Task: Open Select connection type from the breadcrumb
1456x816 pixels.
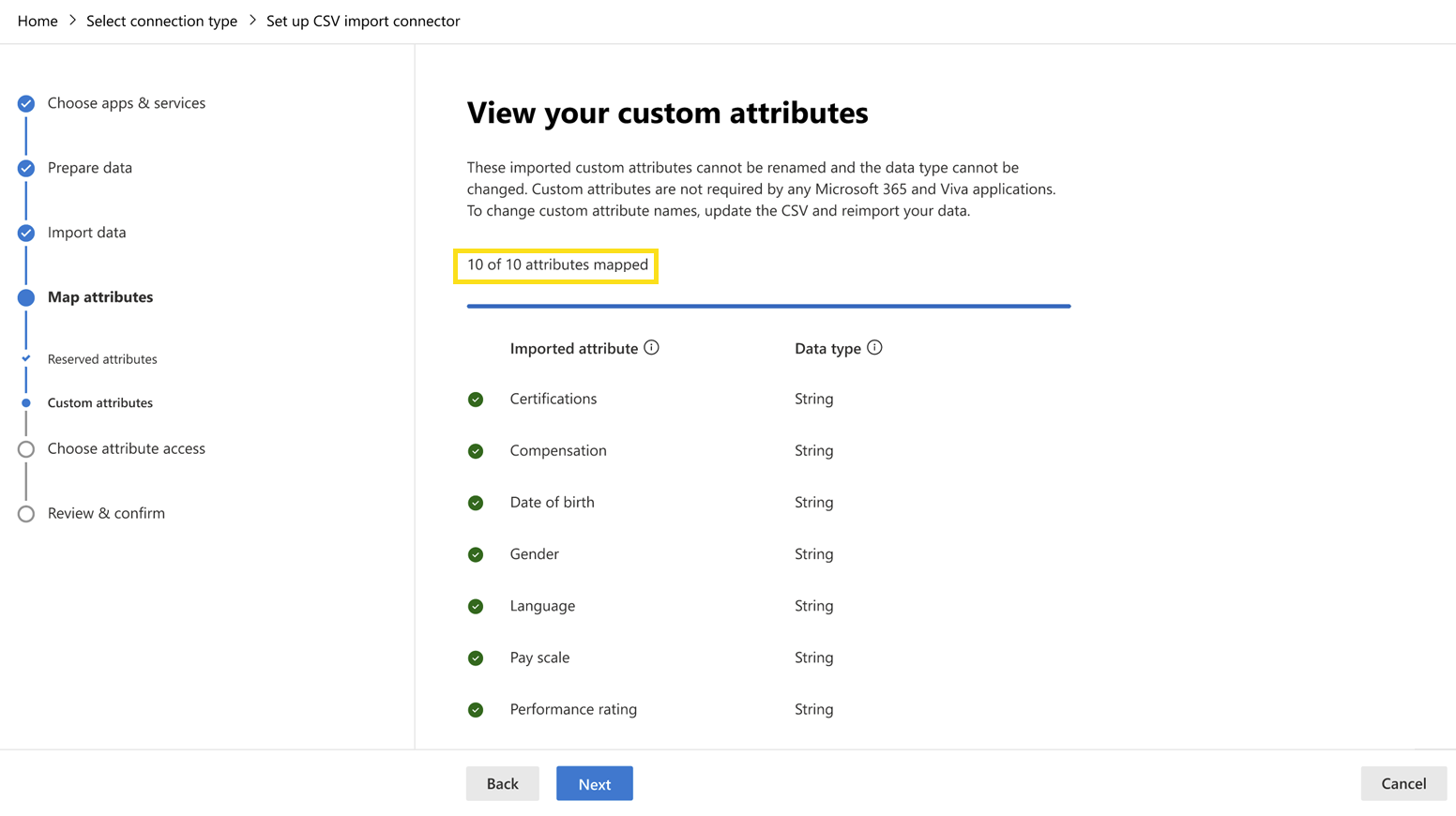Action: (160, 20)
